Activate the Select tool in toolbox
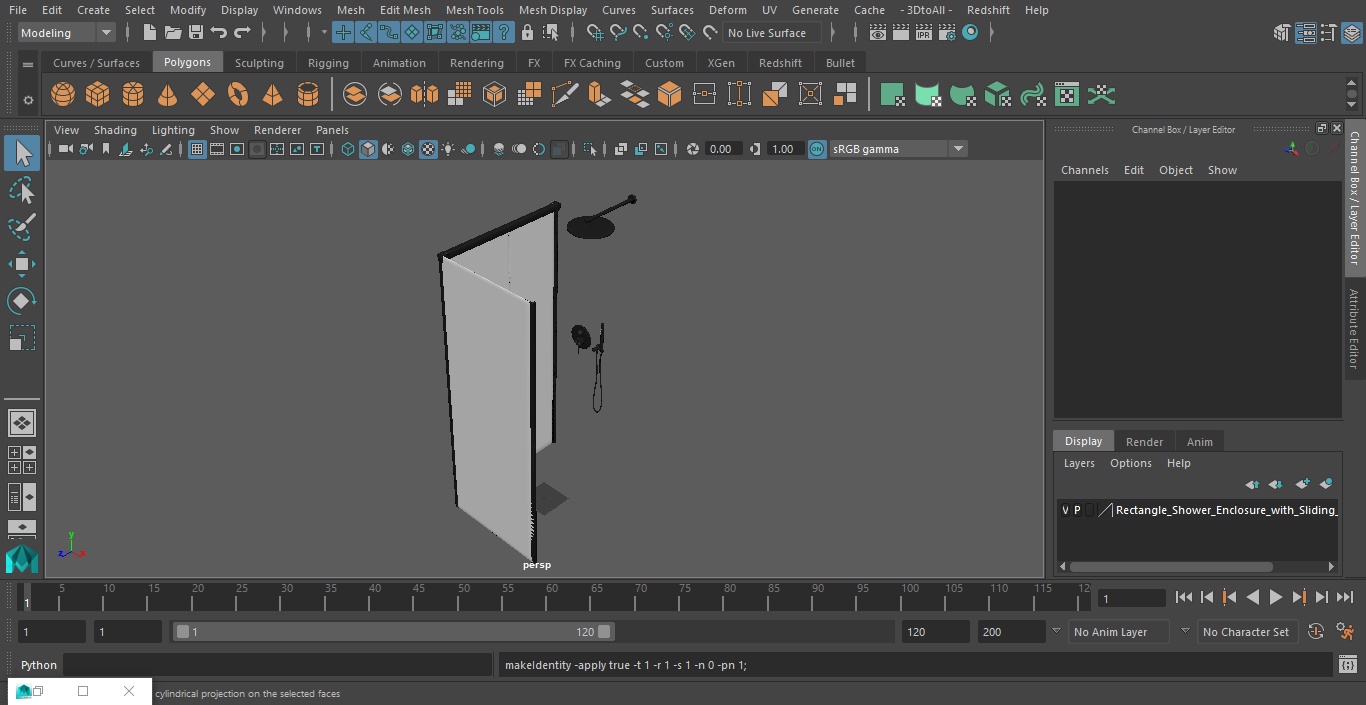This screenshot has height=705, width=1366. pyautogui.click(x=22, y=153)
